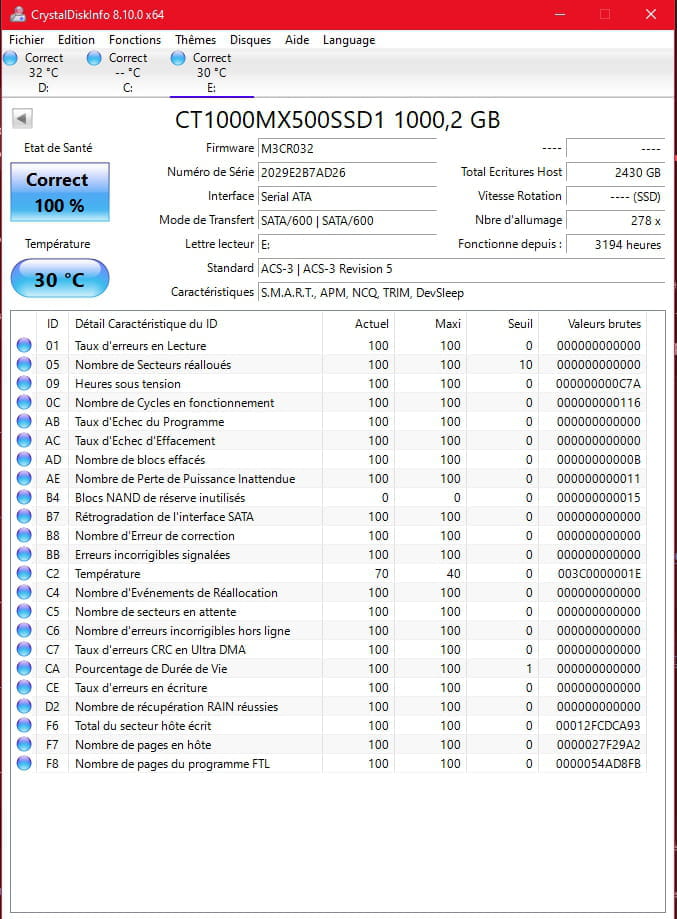Select the row Nombre de pages du programme FTL
The image size is (677, 919).
point(329,763)
